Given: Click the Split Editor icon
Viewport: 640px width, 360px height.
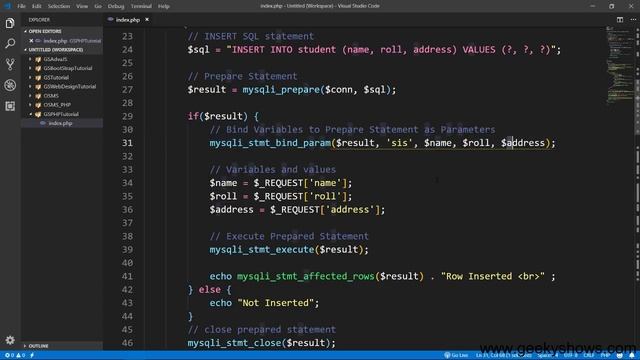Looking at the screenshot, I should tap(620, 20).
